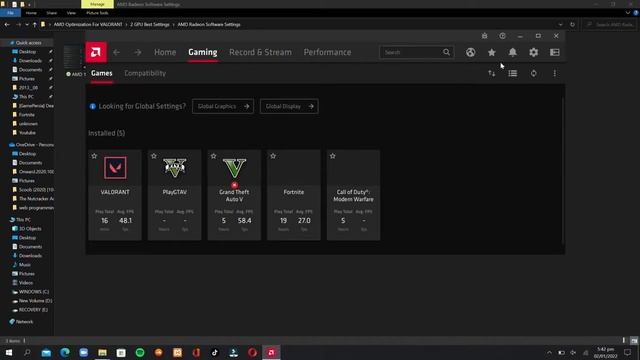This screenshot has height=360, width=640.
Task: Go back in File Explorer
Action: point(7,24)
